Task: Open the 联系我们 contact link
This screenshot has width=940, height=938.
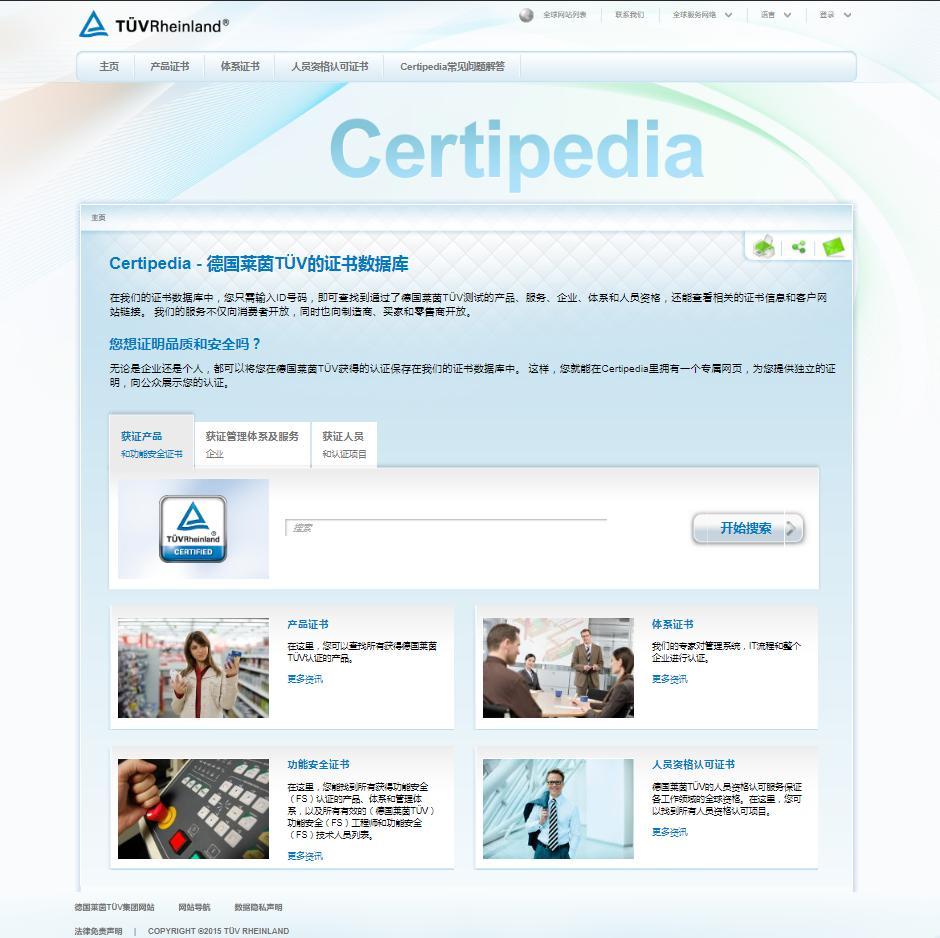Action: [x=629, y=15]
